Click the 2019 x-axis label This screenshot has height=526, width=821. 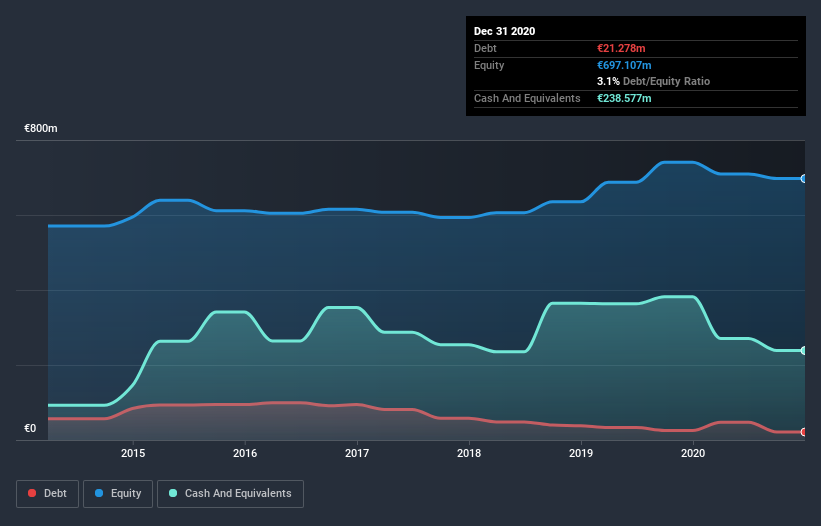click(581, 453)
